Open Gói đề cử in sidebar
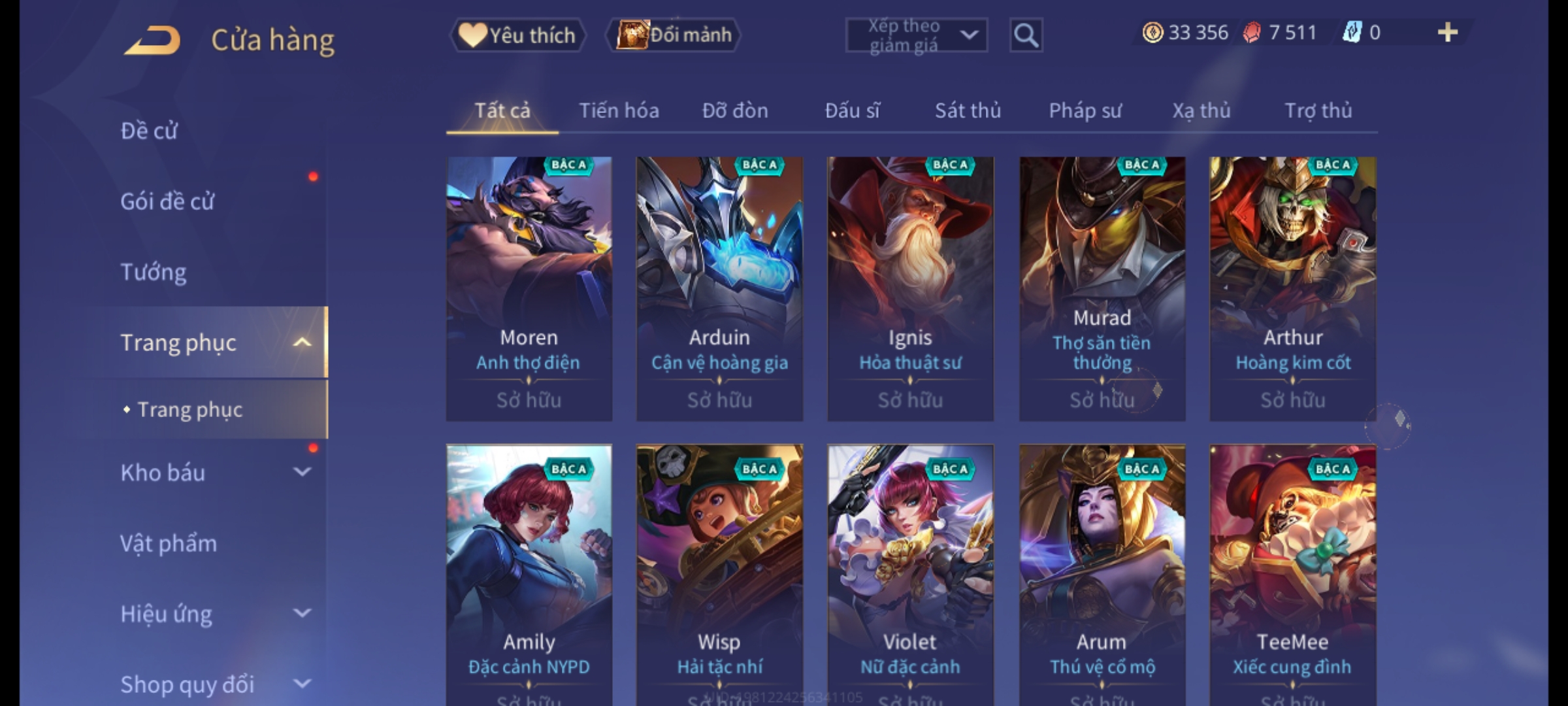1568x706 pixels. click(167, 201)
